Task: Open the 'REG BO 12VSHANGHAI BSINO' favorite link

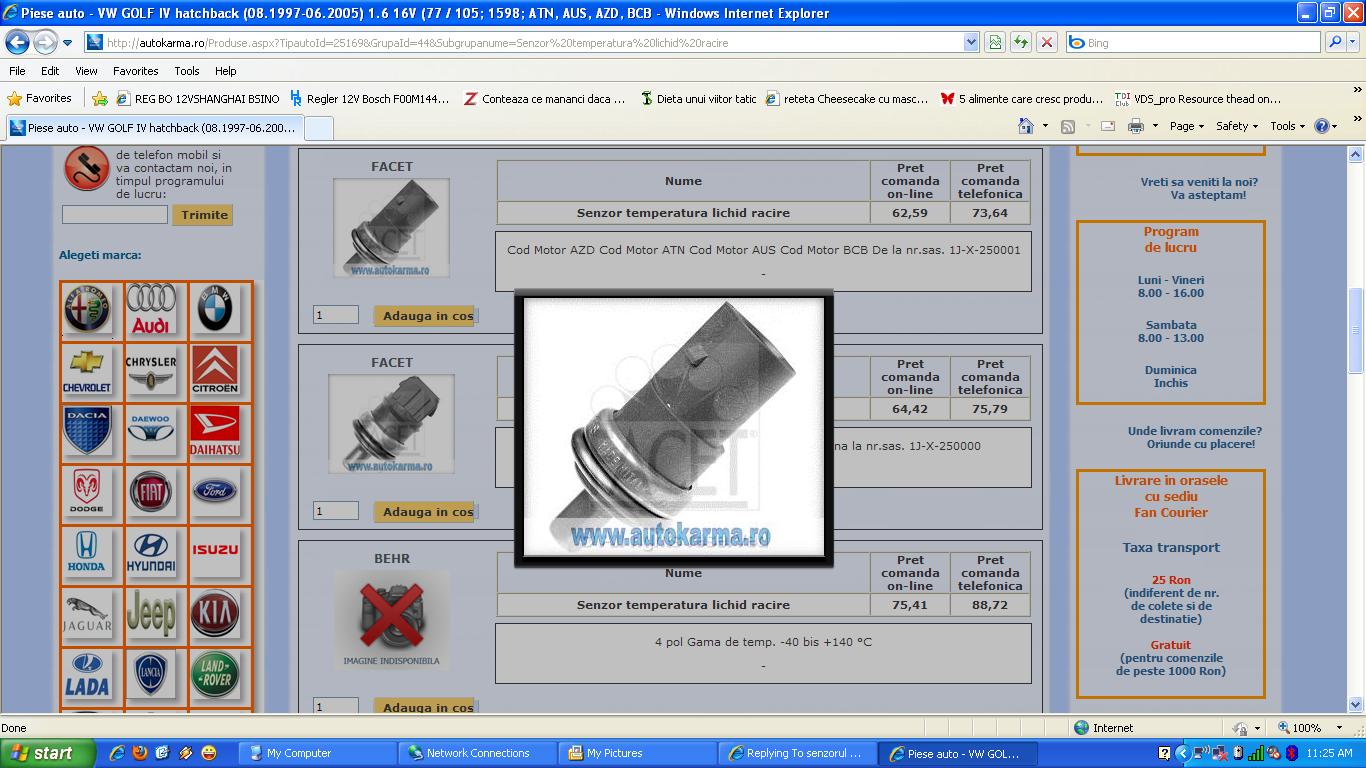Action: pyautogui.click(x=199, y=99)
